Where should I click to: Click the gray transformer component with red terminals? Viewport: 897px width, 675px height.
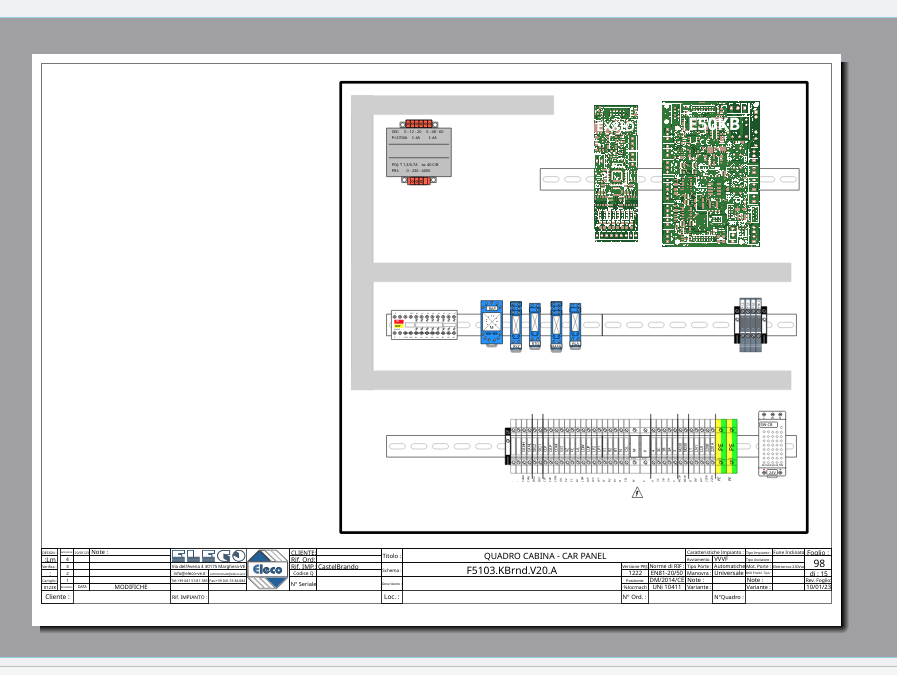pos(418,157)
